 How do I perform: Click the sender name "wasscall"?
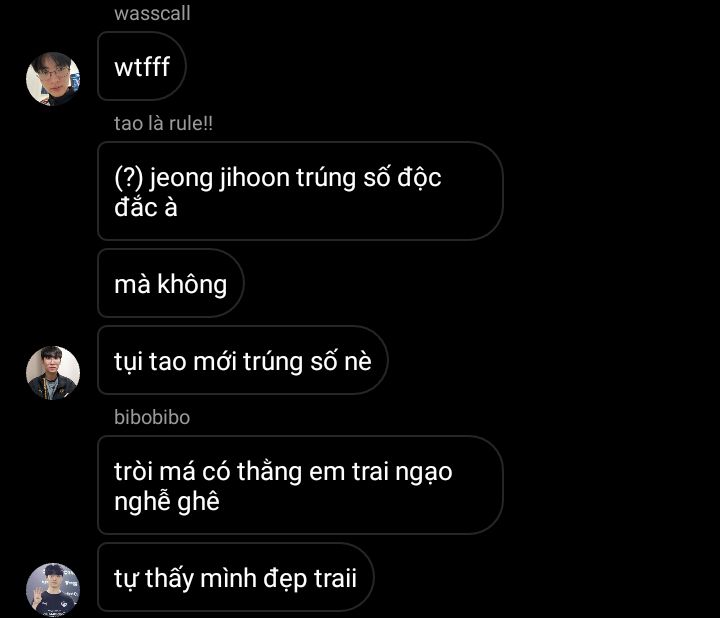point(152,13)
